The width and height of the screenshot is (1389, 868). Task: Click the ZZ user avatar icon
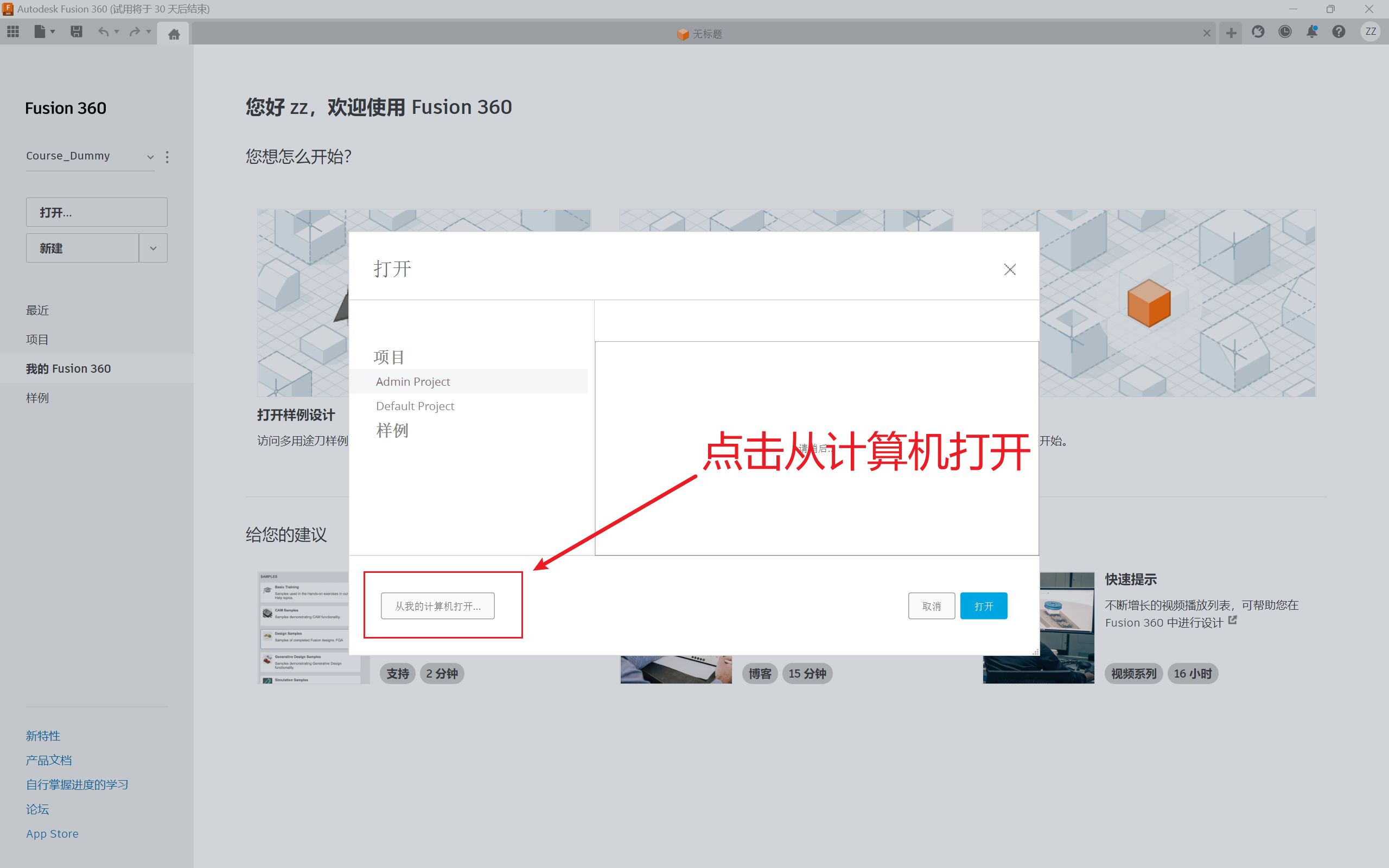[1370, 33]
